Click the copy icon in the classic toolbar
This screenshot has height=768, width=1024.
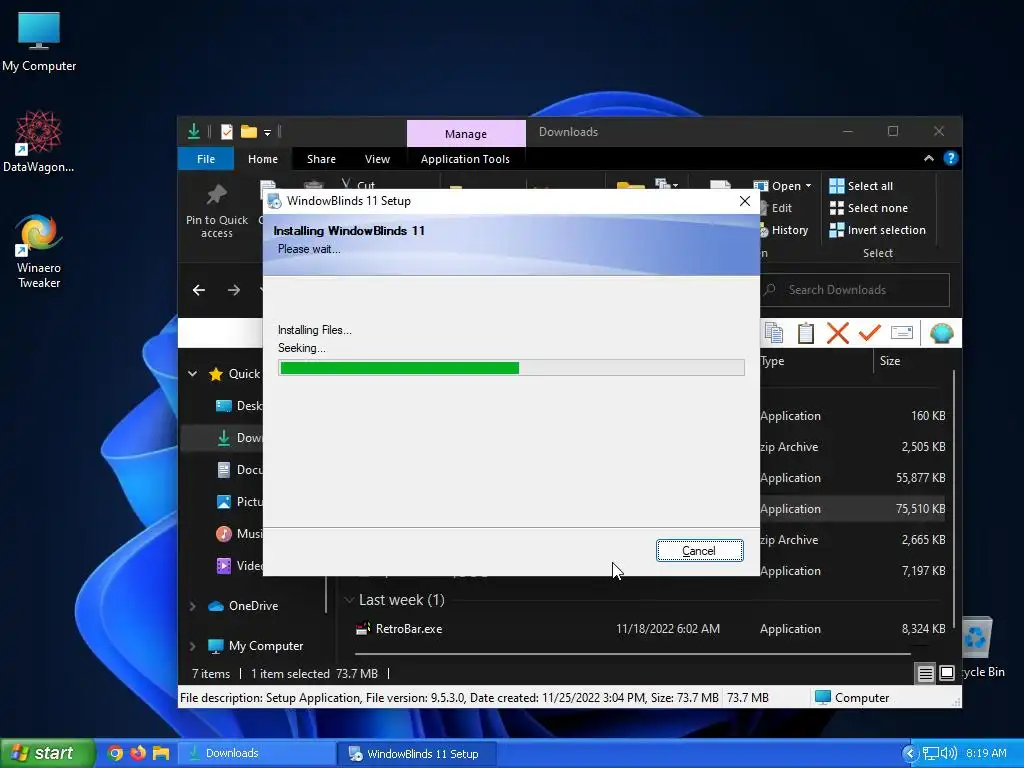(774, 333)
